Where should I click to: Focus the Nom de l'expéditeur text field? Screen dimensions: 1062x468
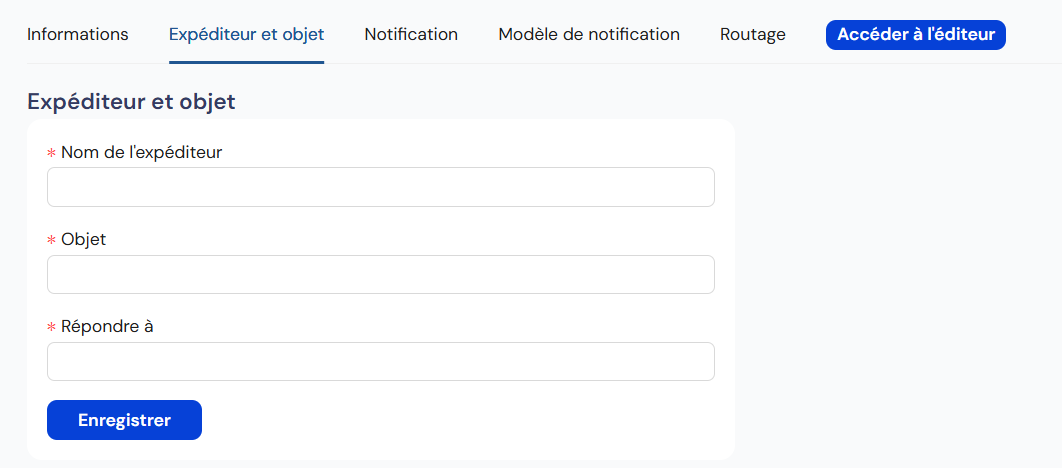pyautogui.click(x=380, y=187)
